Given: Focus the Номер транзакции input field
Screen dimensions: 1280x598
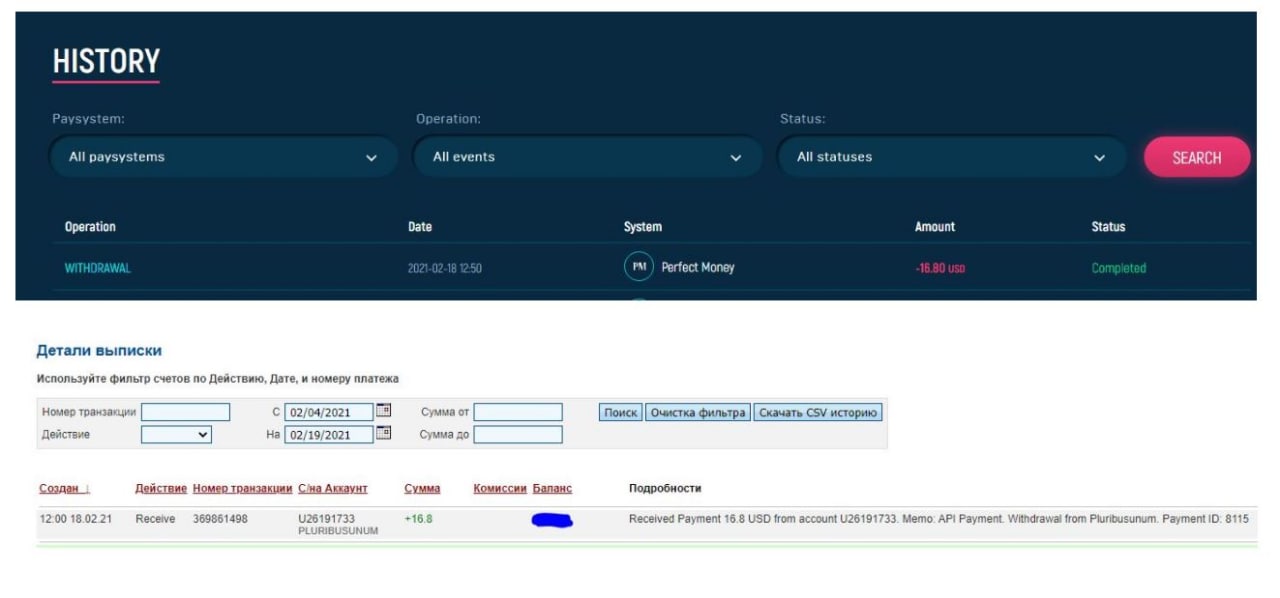Looking at the screenshot, I should point(185,412).
